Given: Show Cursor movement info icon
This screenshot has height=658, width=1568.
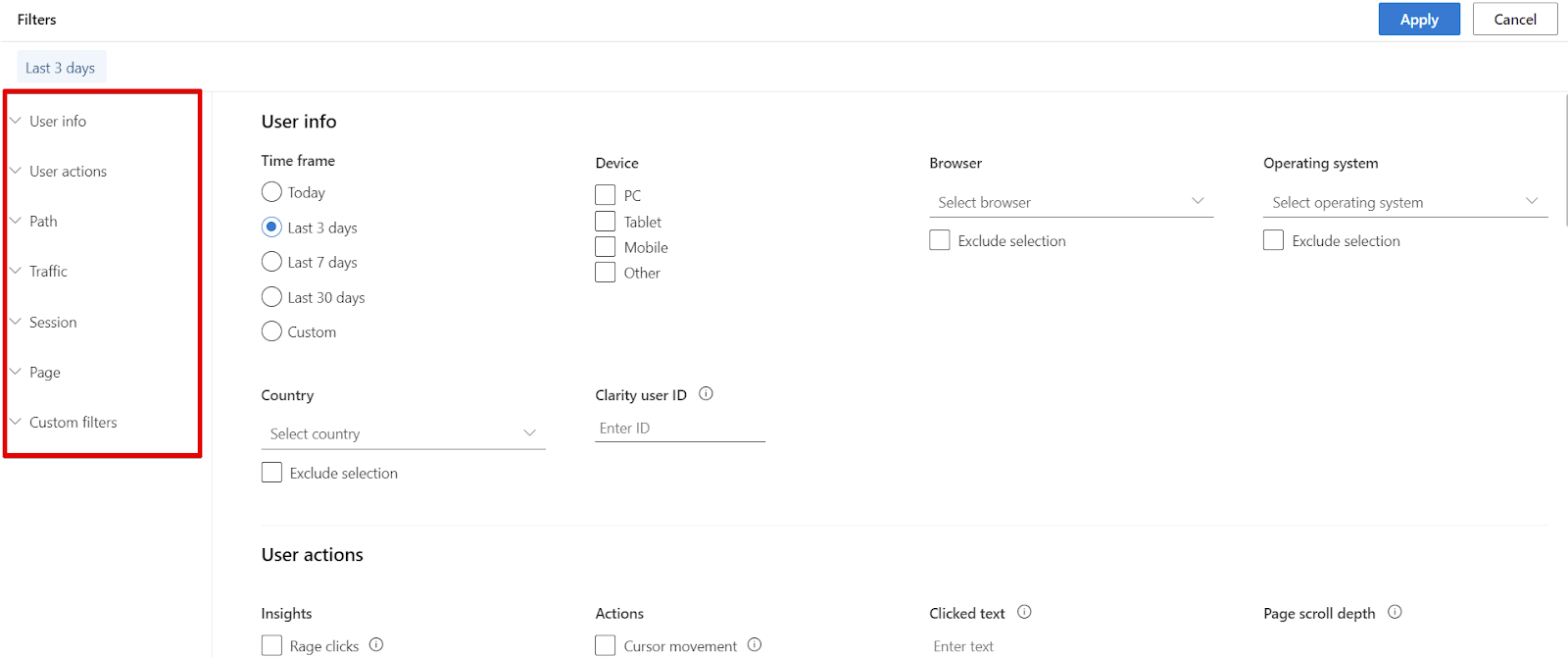Looking at the screenshot, I should point(755,645).
